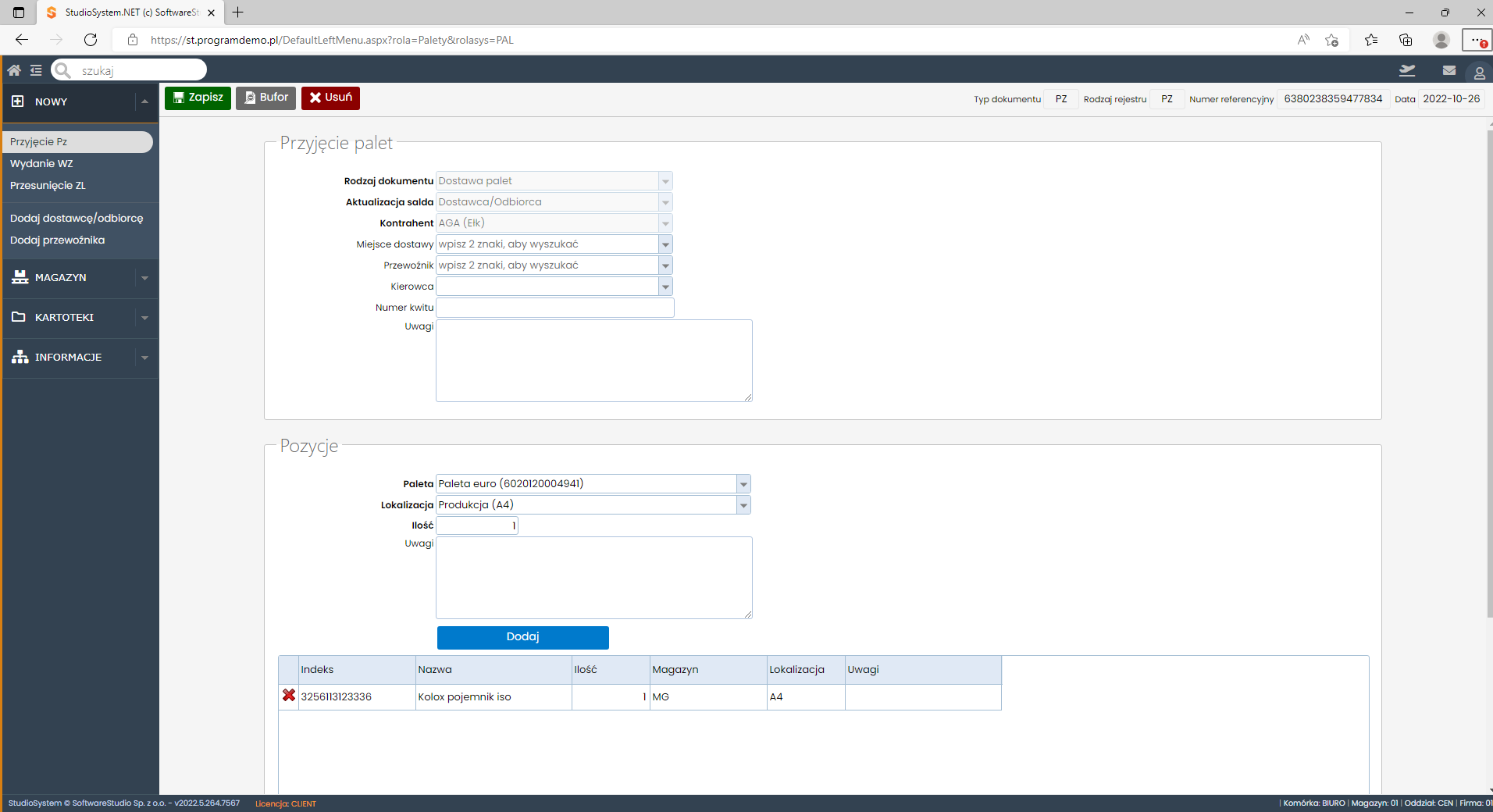Delete the document with Usuń
Screen dimensions: 1493x812
[330, 98]
